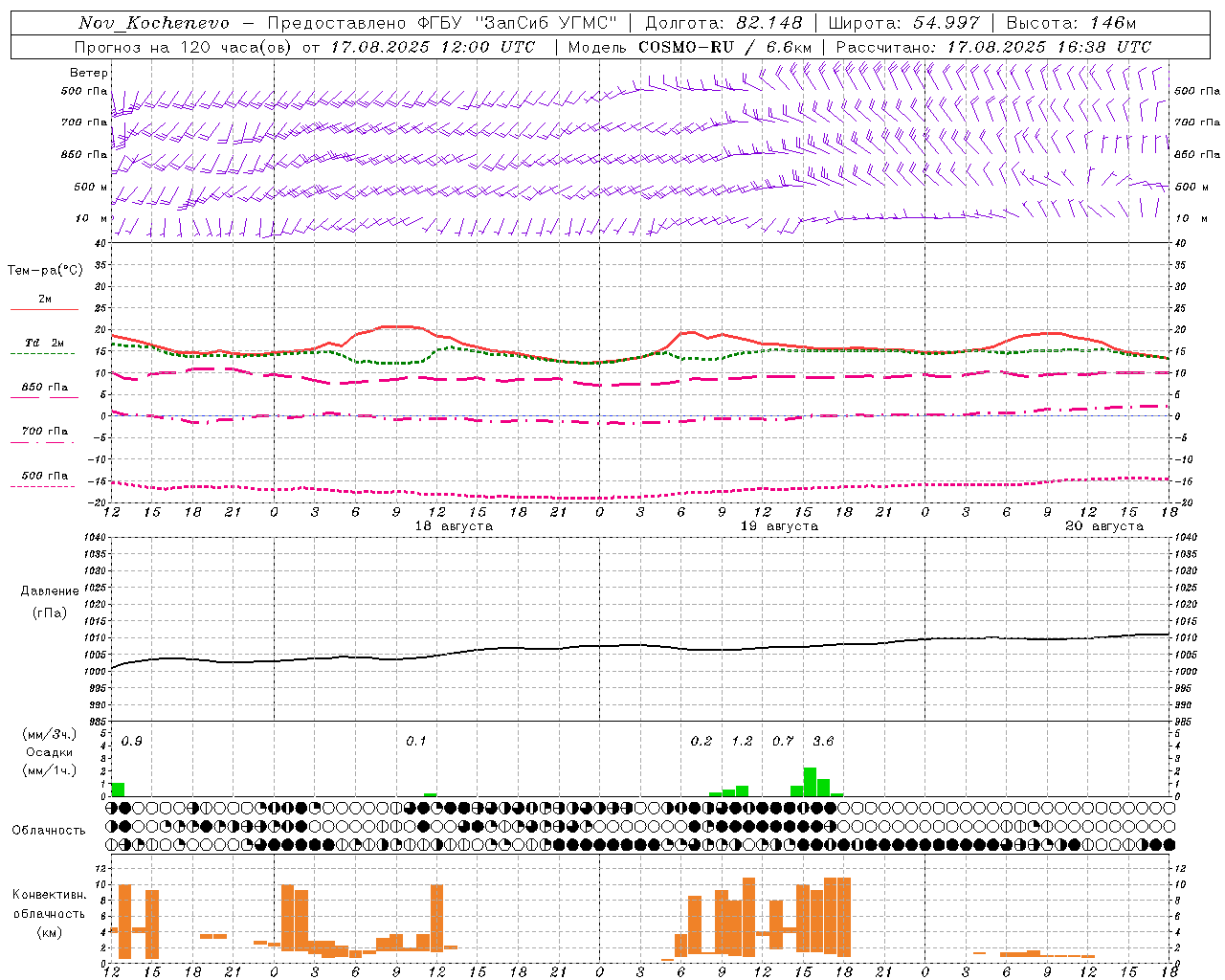The height and width of the screenshot is (980, 1225).
Task: Select the Td 2м dew point legend entry
Action: coord(45,343)
